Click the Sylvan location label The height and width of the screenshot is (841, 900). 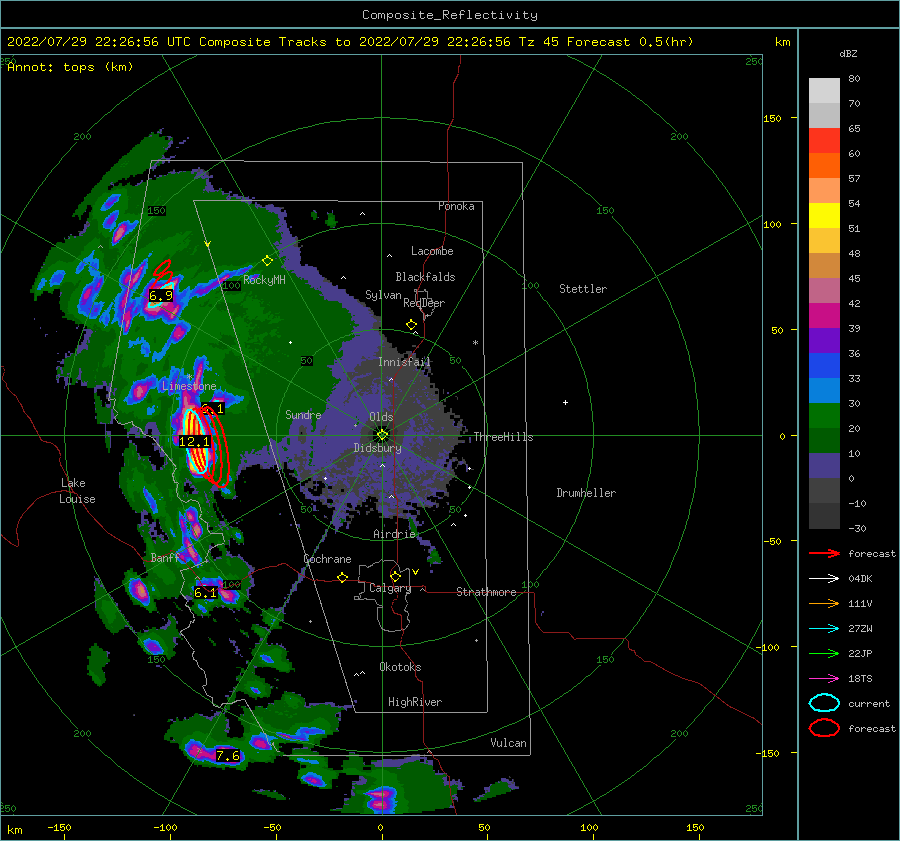[x=383, y=294]
